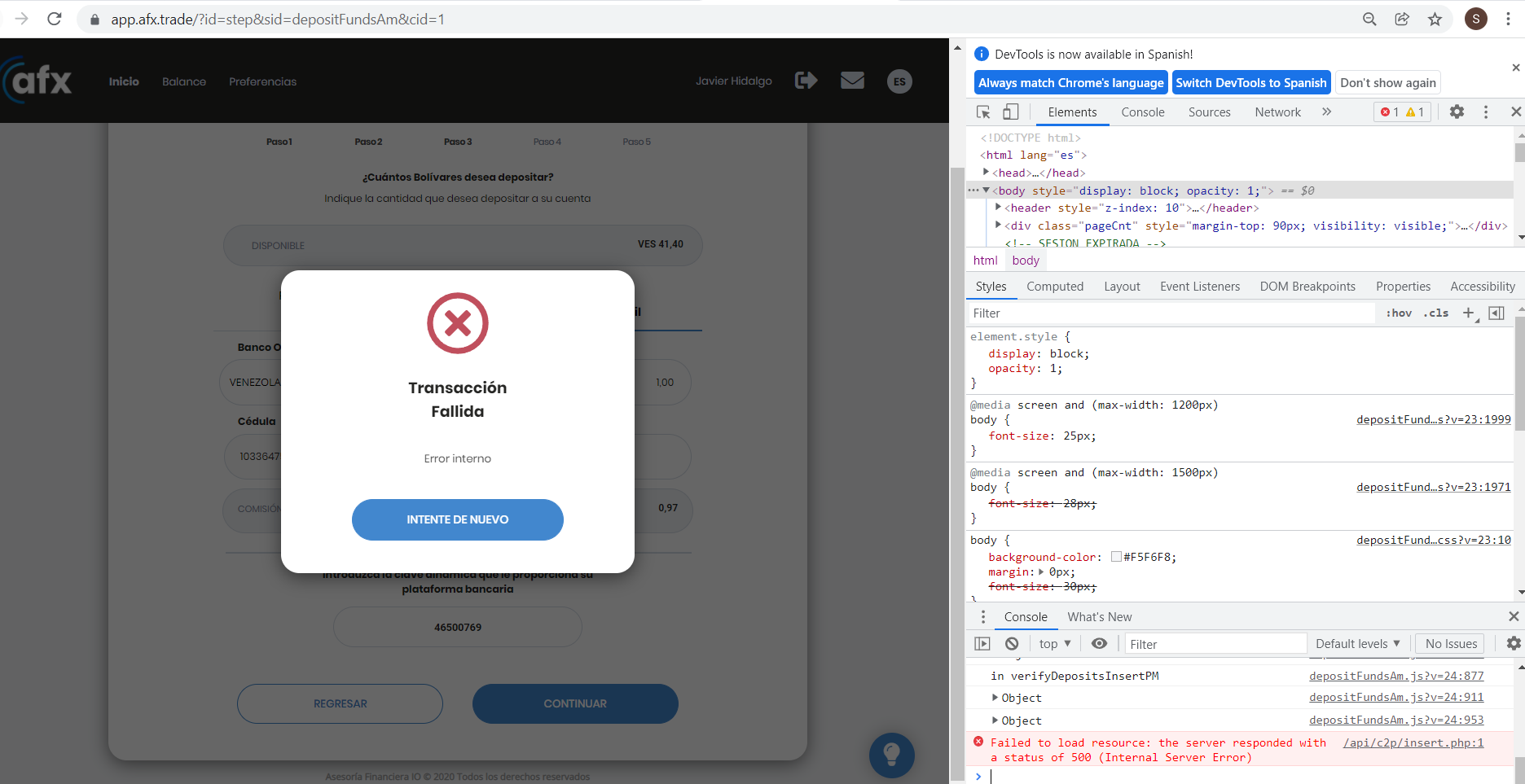The image size is (1525, 784).
Task: Click the inspect element picker icon
Action: [x=983, y=112]
